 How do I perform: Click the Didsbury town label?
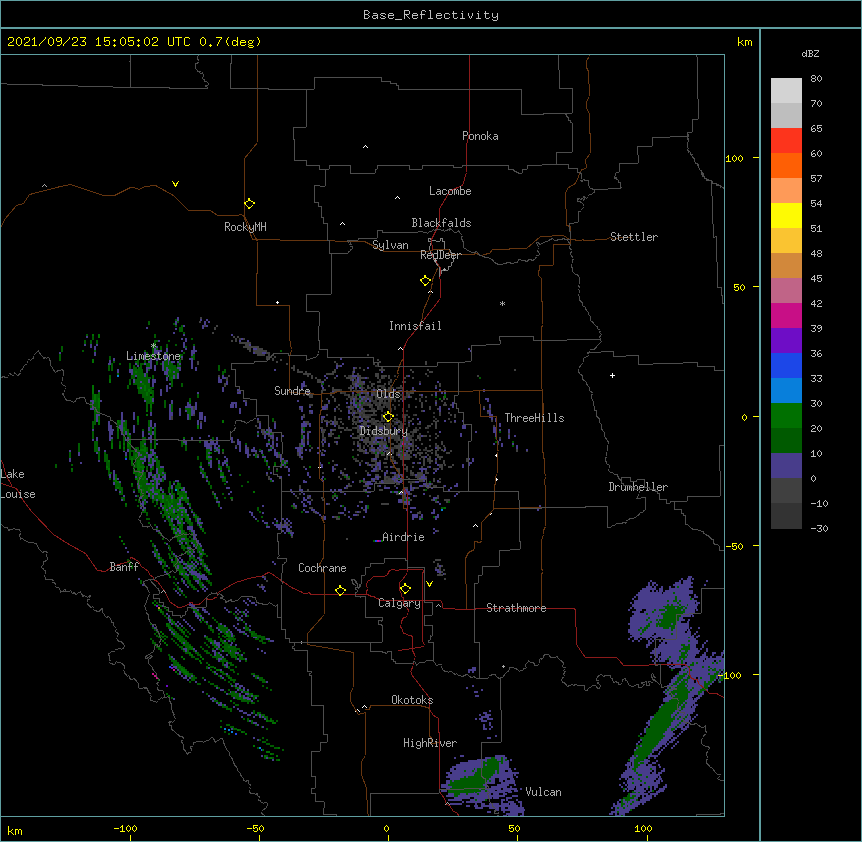[x=384, y=431]
